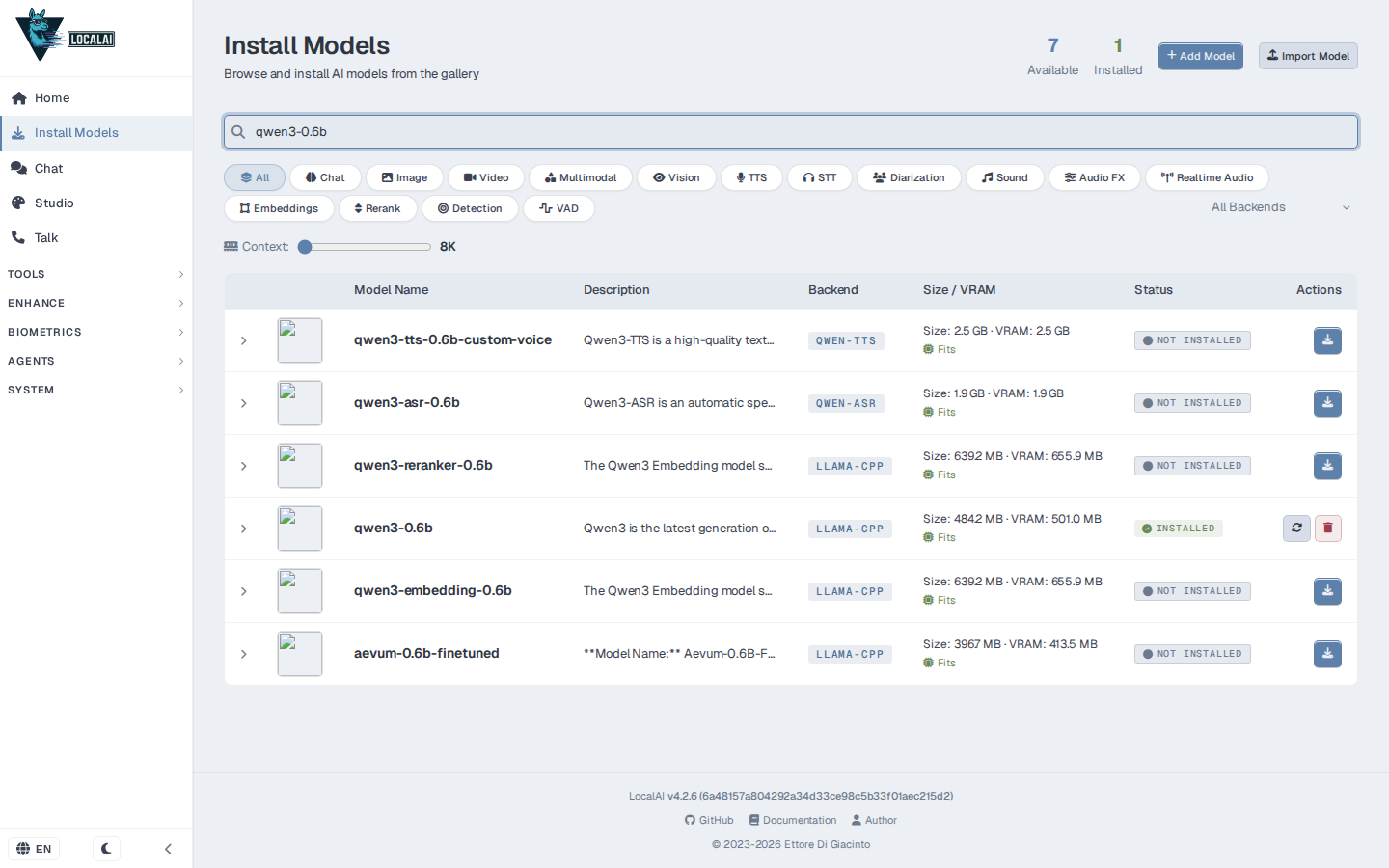Open the Studio page in sidebar
Screen dimensions: 1389x868
pos(96,203)
